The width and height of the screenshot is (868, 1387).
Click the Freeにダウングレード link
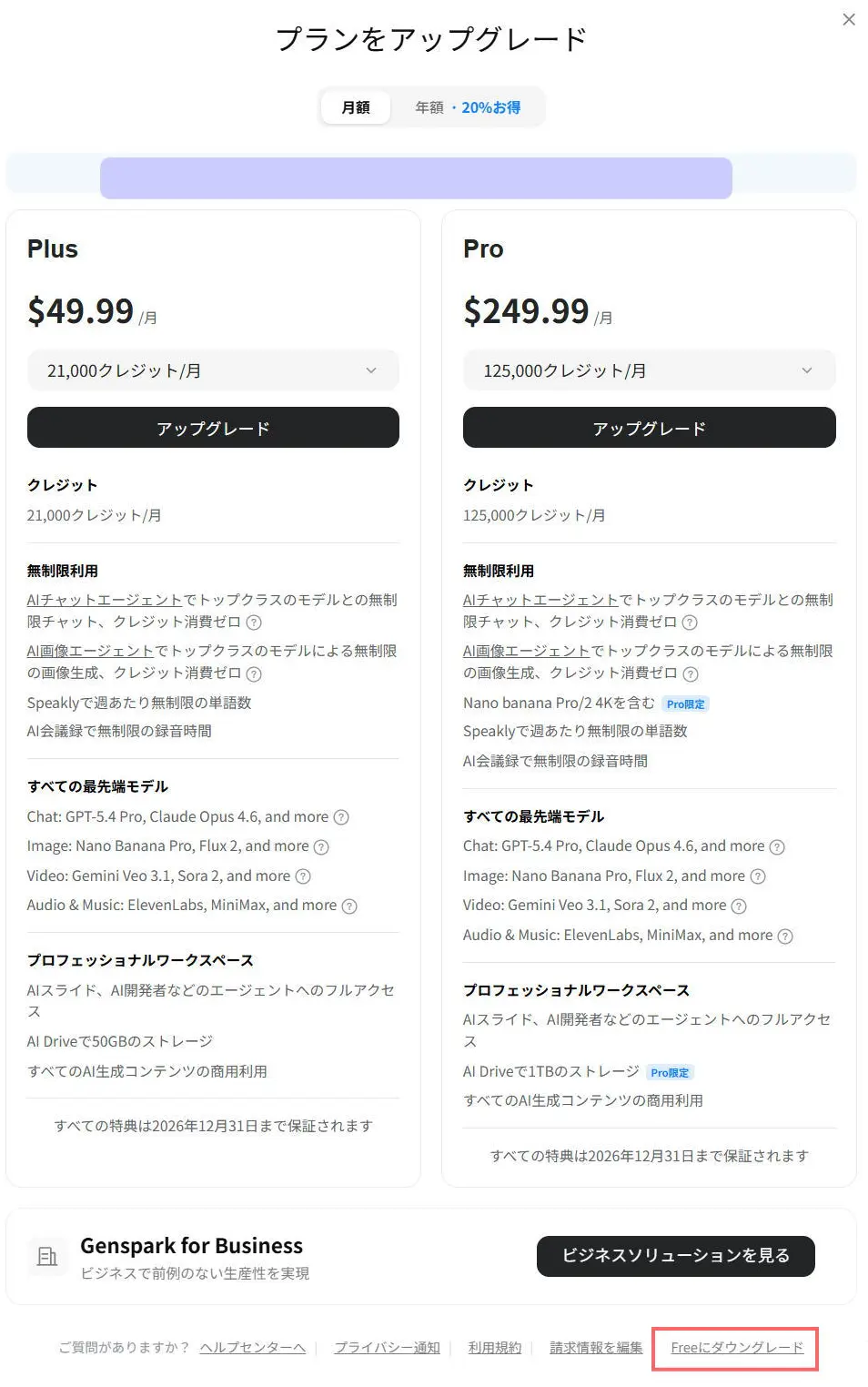pyautogui.click(x=734, y=1348)
